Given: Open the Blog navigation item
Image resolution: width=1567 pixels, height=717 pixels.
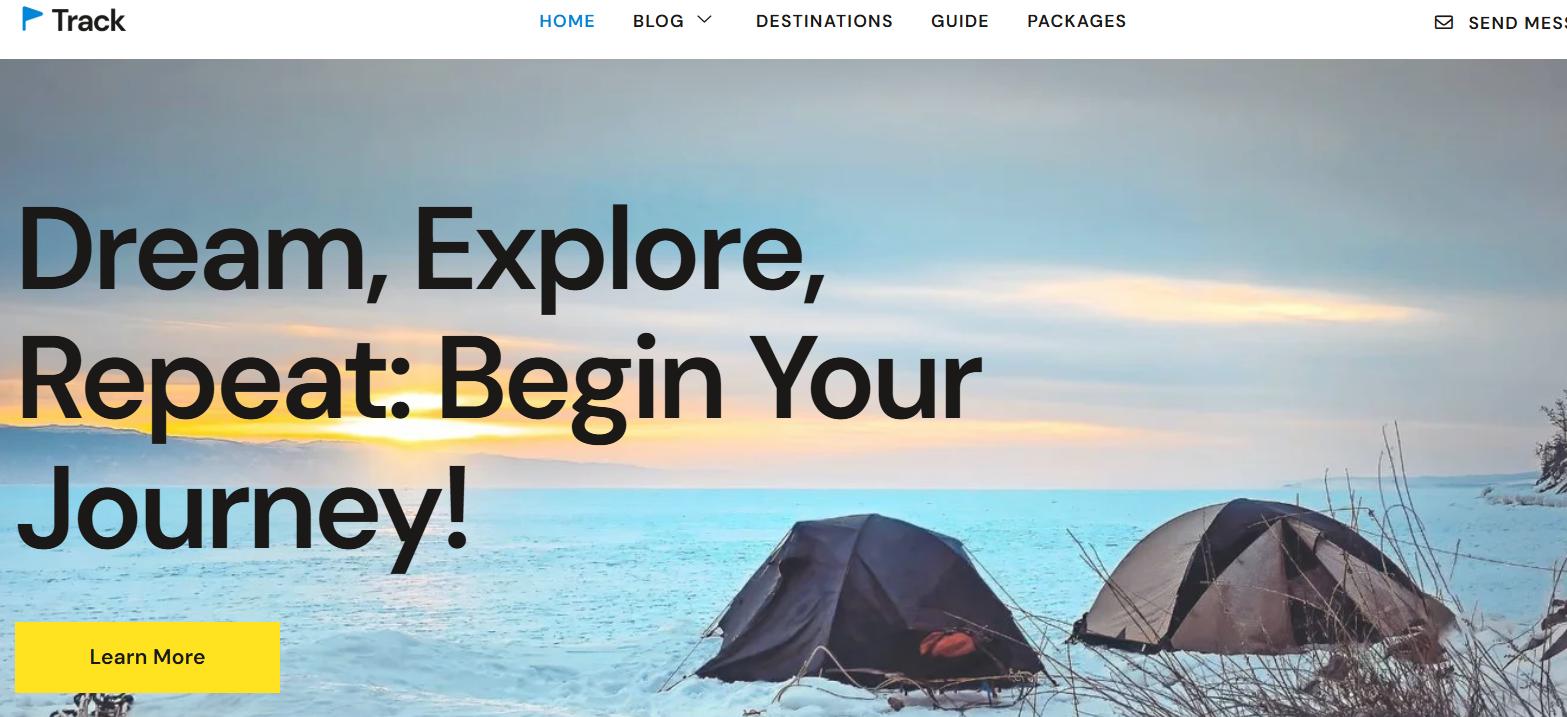Looking at the screenshot, I should click(658, 21).
